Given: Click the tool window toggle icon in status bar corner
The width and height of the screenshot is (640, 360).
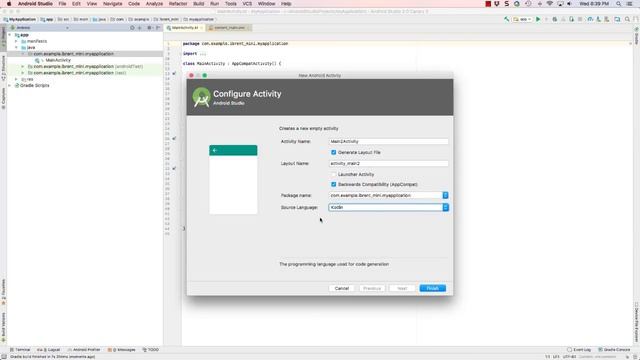Looking at the screenshot, I should pos(3,357).
